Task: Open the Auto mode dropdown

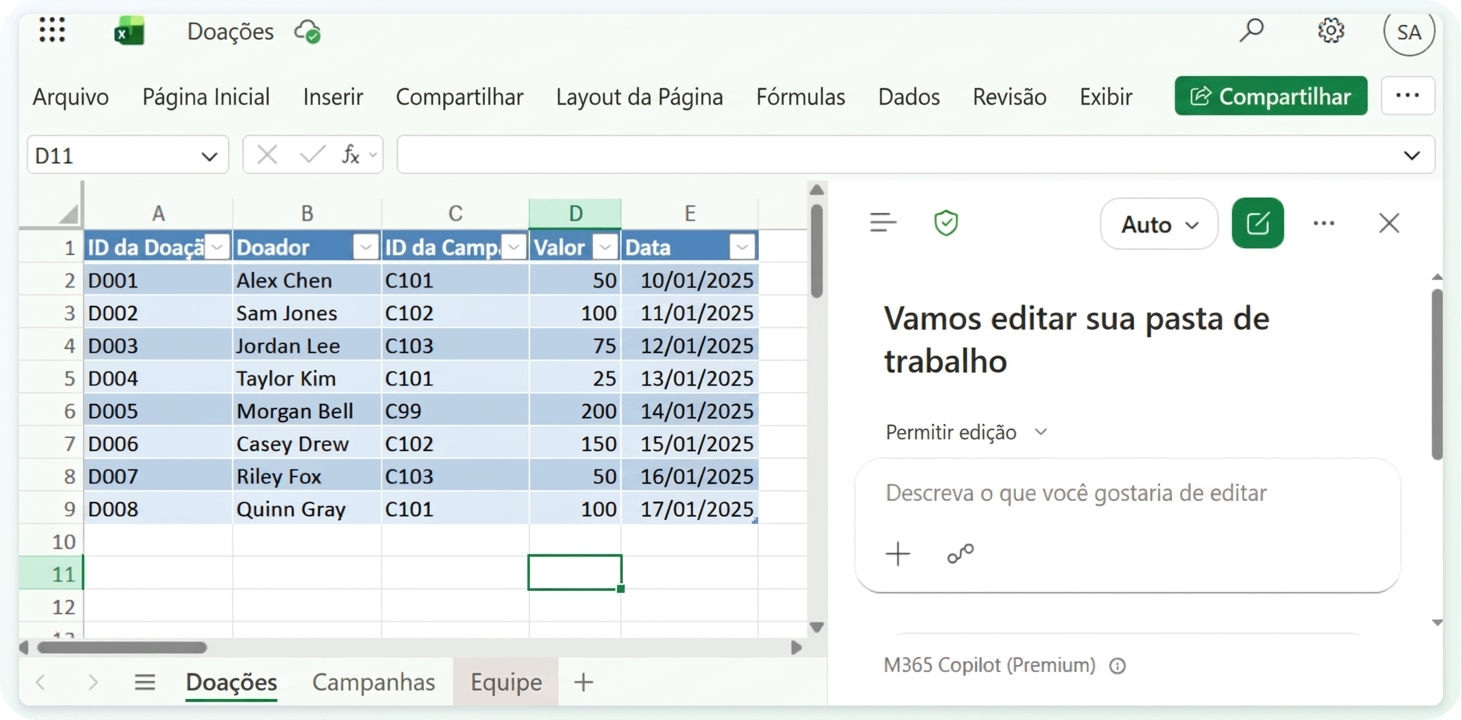Action: (1159, 224)
